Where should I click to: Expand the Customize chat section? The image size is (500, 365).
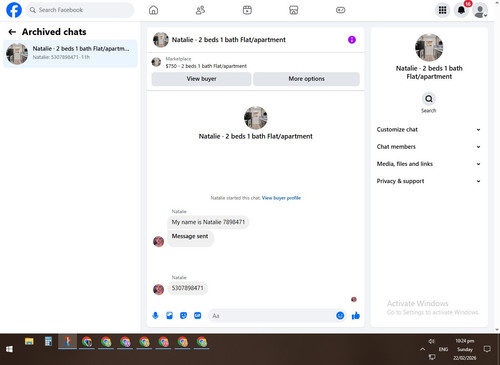coord(429,130)
